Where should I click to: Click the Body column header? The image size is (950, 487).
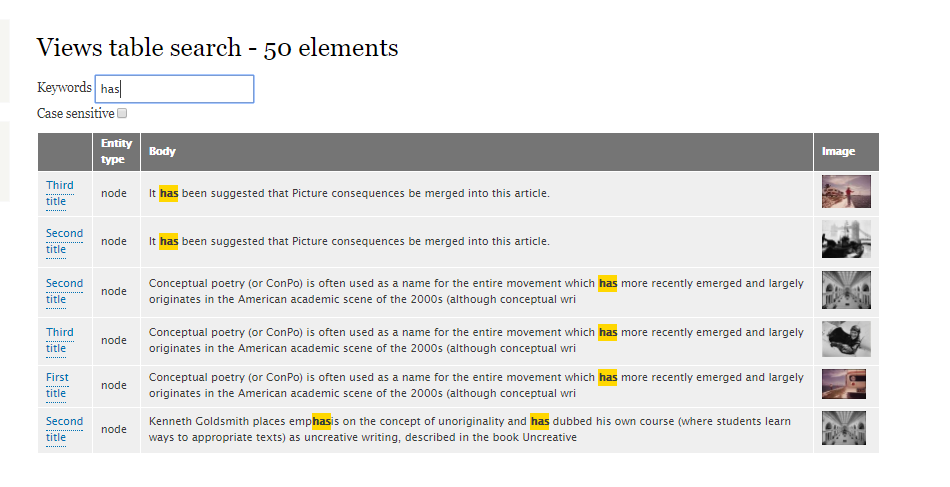click(x=162, y=152)
